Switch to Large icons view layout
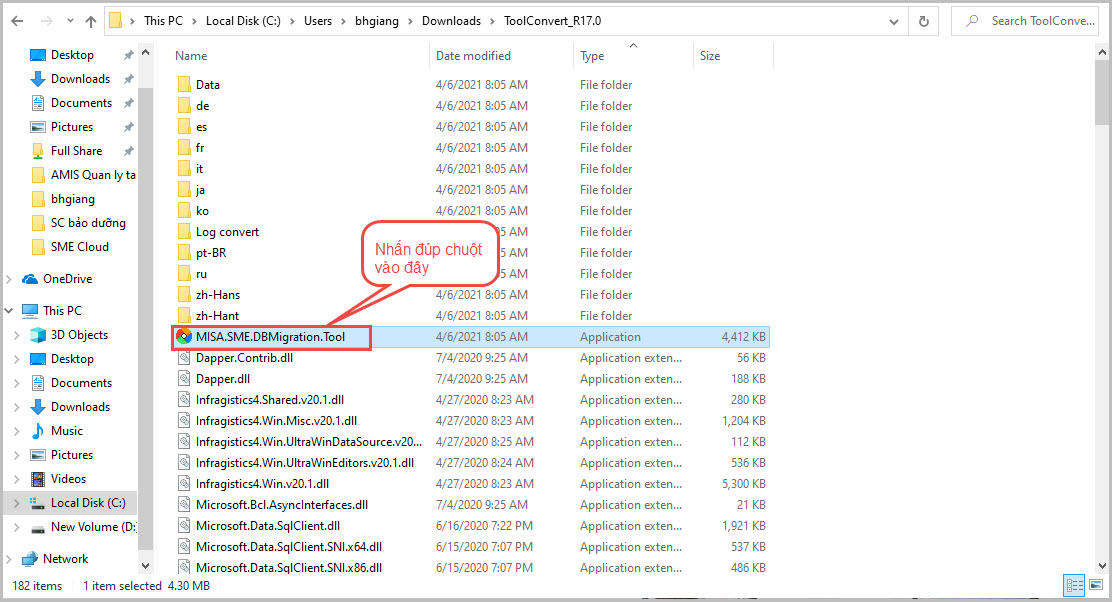The width and height of the screenshot is (1112, 602). click(1096, 586)
